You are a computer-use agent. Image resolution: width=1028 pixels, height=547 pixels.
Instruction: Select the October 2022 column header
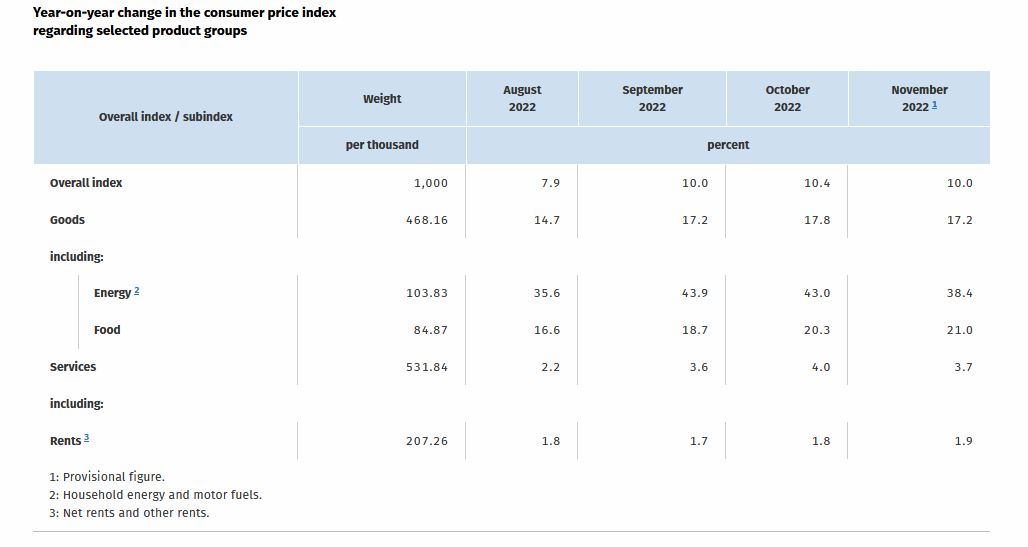[787, 98]
